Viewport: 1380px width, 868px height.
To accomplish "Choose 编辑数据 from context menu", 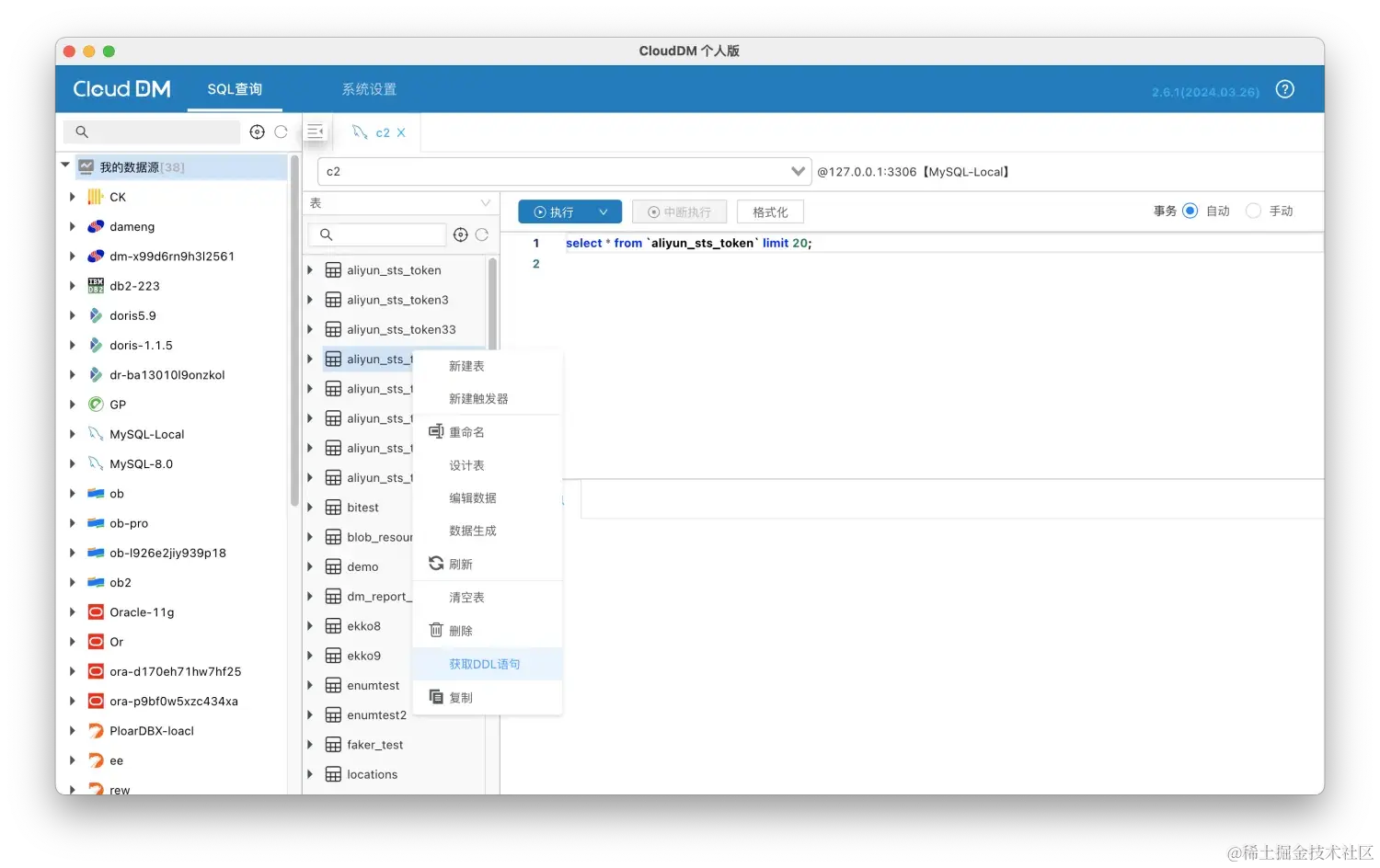I will click(x=488, y=498).
